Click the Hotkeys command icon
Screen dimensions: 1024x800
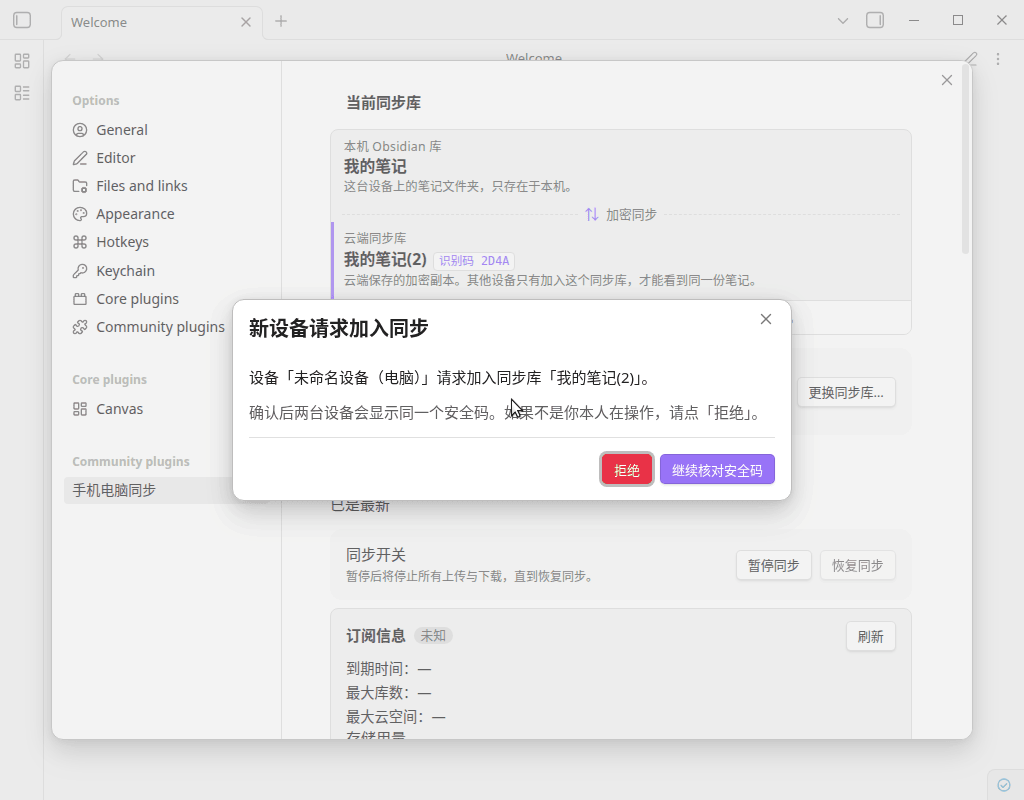click(80, 242)
